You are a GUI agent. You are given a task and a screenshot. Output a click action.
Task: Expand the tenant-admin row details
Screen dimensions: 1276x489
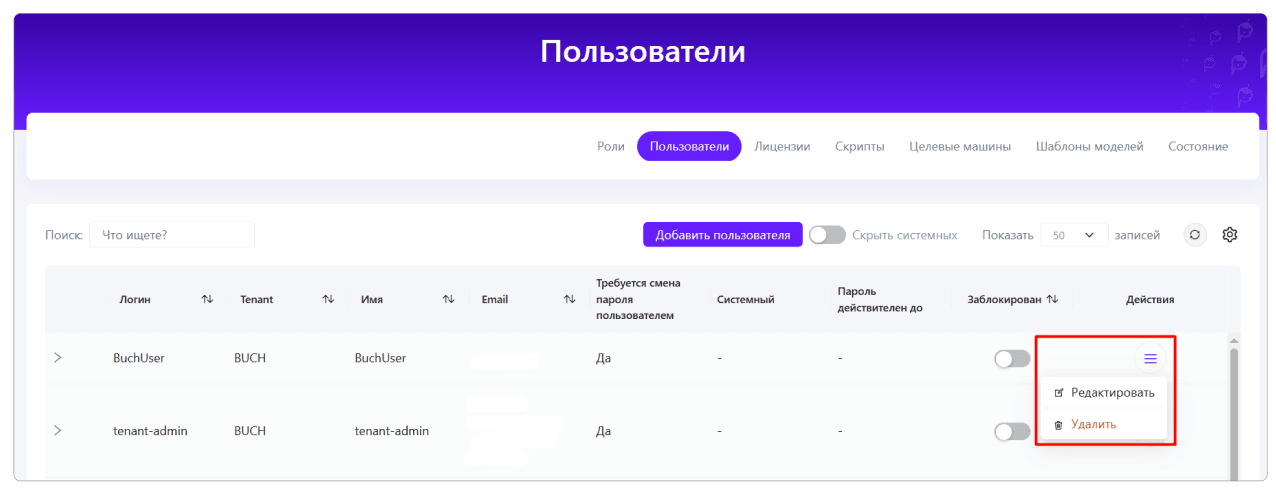57,431
